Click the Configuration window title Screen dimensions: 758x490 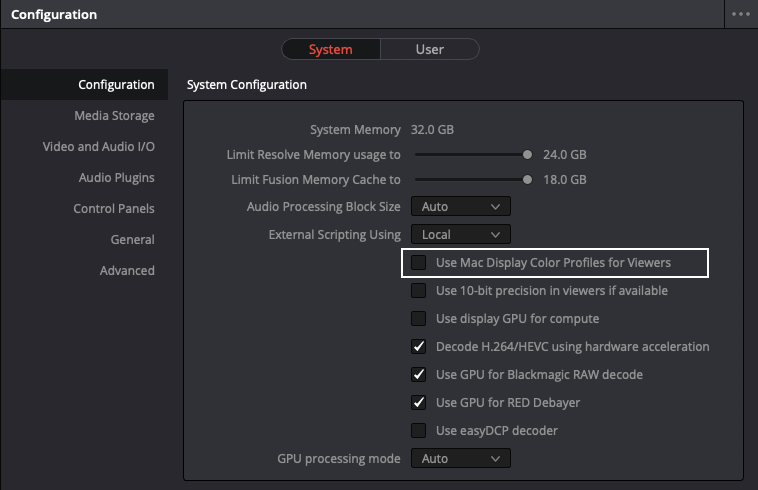click(54, 14)
